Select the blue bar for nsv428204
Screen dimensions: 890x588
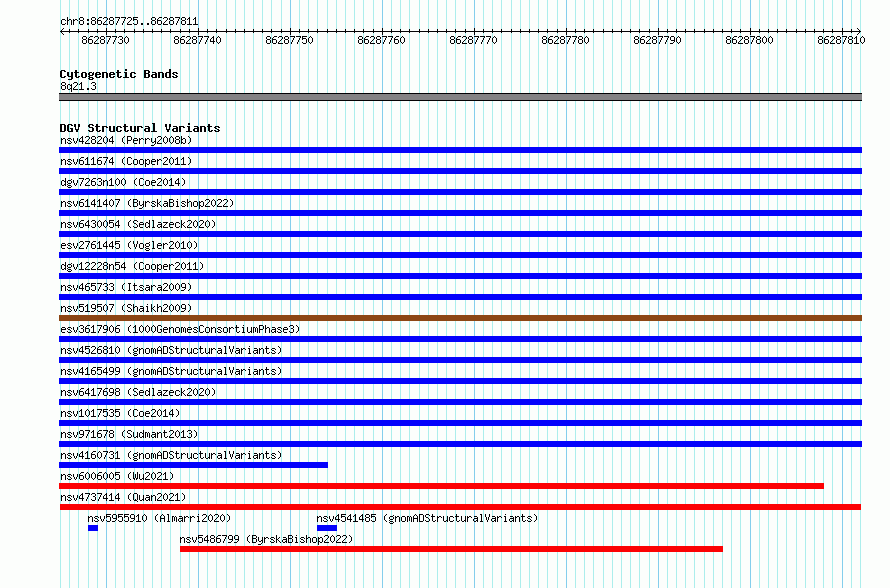click(460, 150)
